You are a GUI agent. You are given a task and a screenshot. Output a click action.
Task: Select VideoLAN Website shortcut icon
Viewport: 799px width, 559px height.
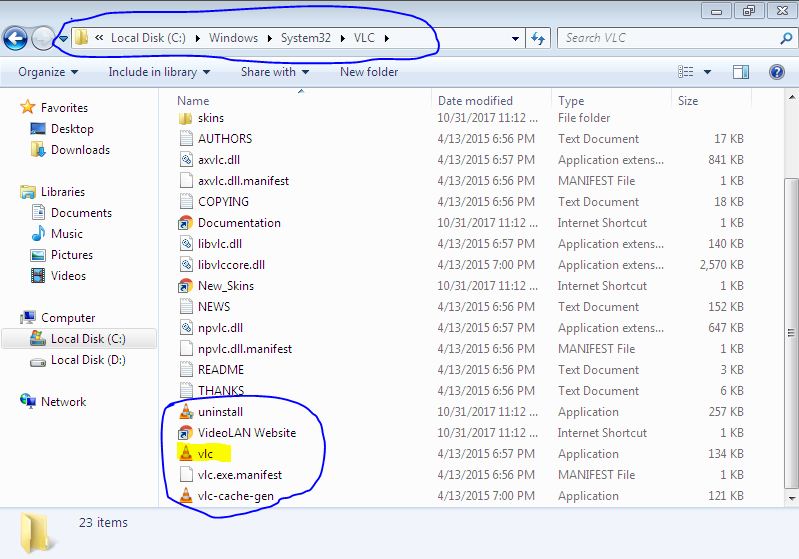(x=185, y=433)
